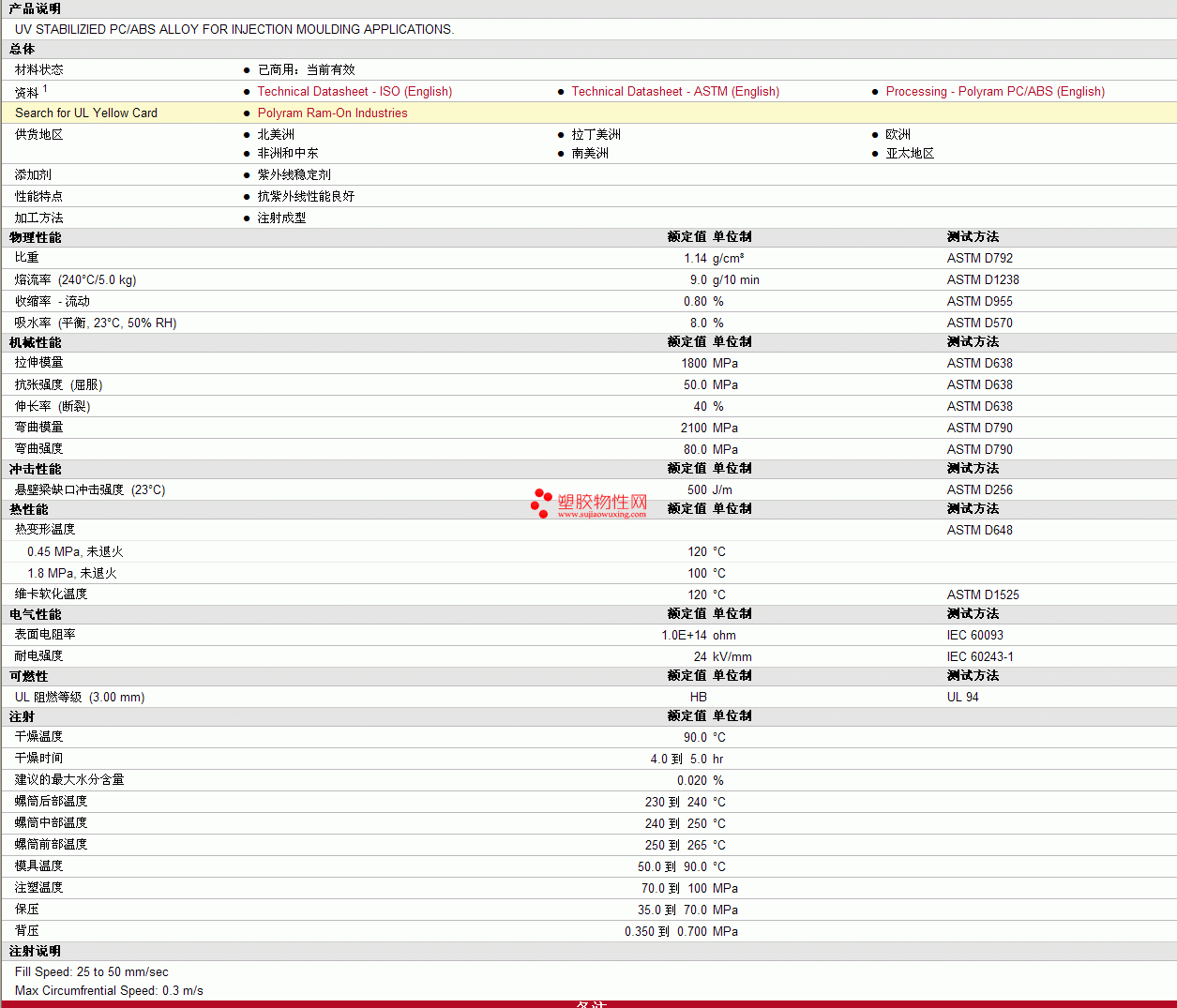
Task: Open Processing - Polyram PC/ABS (English) link
Action: point(994,92)
